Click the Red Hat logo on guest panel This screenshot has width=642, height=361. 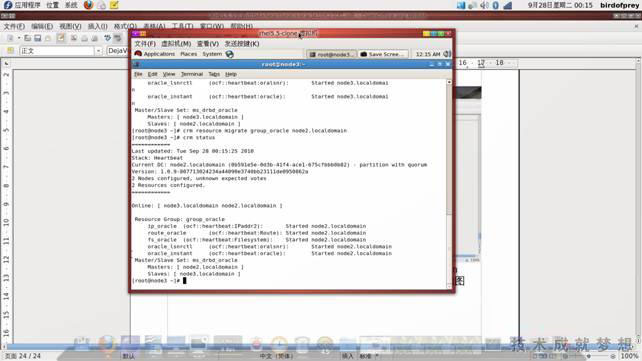pyautogui.click(x=138, y=54)
